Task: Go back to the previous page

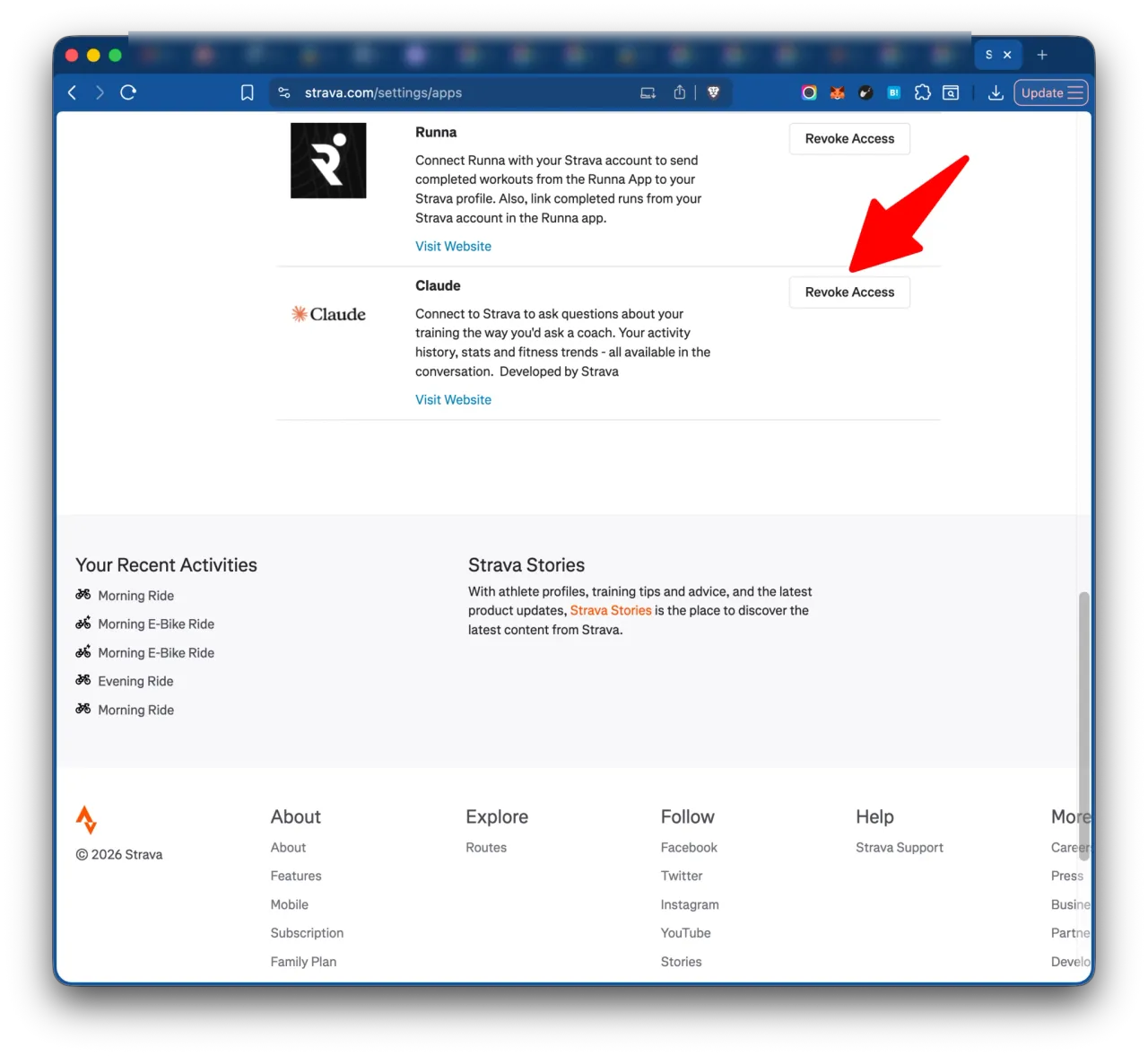Action: pos(73,92)
